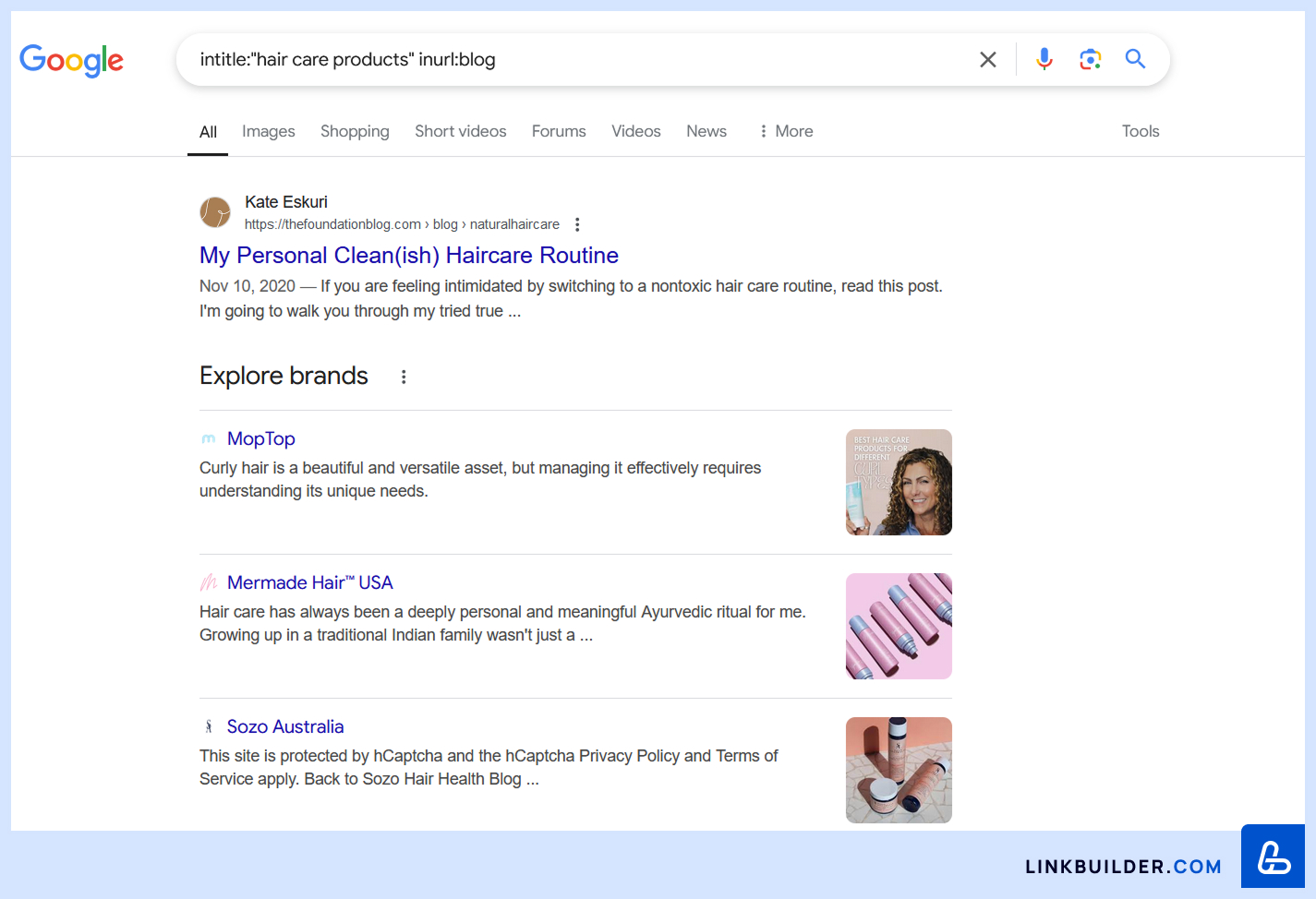The image size is (1316, 899).
Task: Click the MopTop 'Curly hair is a beautiful' description
Action: pyautogui.click(x=480, y=479)
